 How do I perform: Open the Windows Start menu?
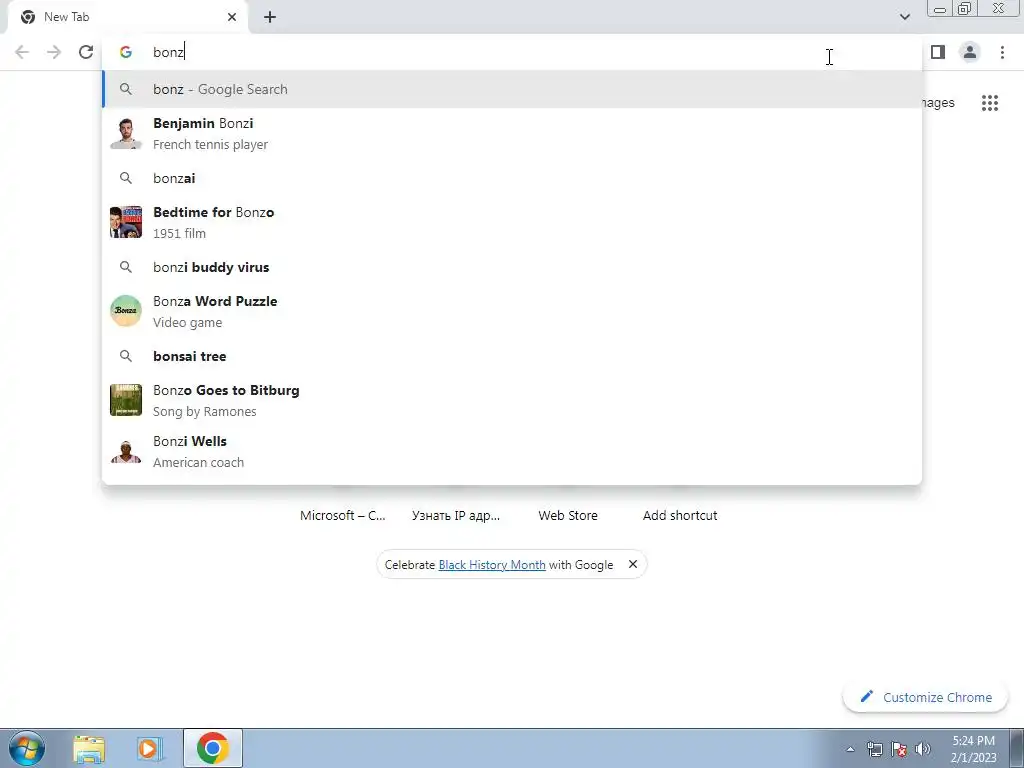click(27, 748)
